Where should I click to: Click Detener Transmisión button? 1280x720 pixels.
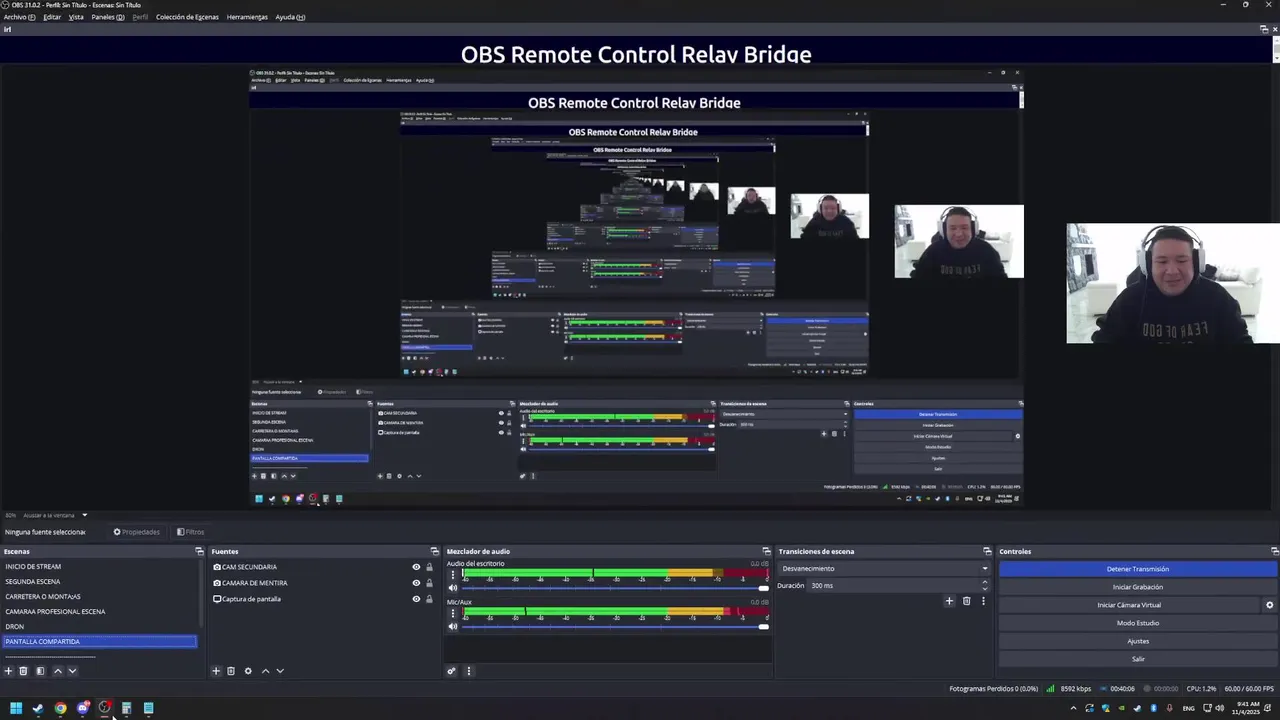[x=1138, y=569]
